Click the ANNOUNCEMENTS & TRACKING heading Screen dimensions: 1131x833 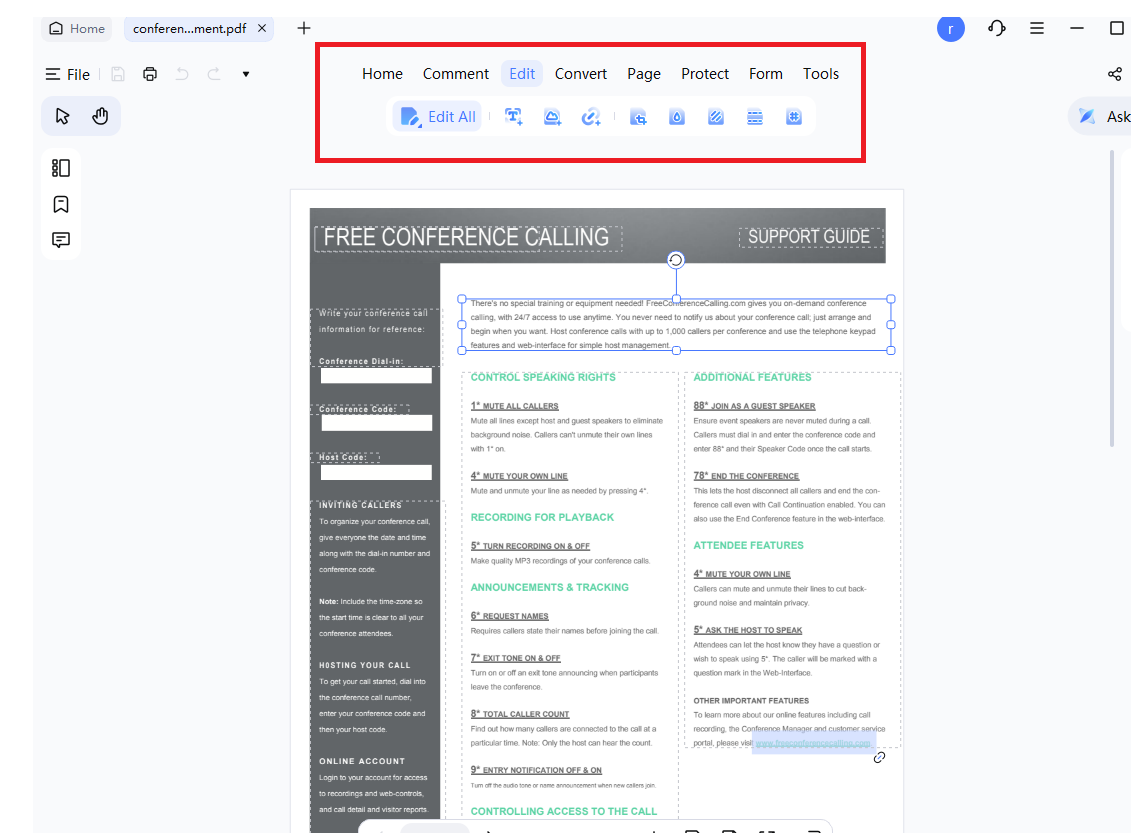550,587
